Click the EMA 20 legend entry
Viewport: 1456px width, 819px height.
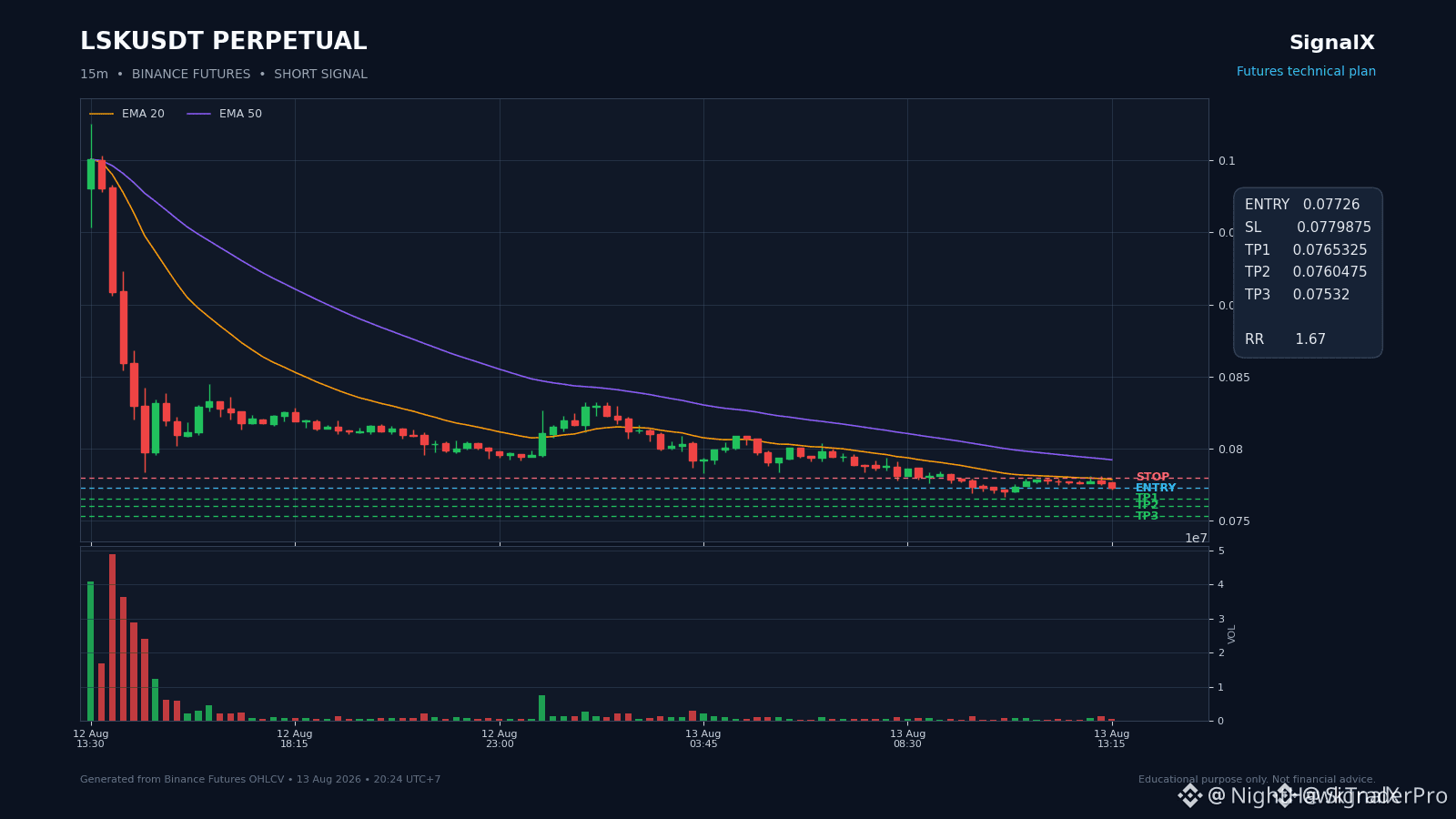click(127, 114)
